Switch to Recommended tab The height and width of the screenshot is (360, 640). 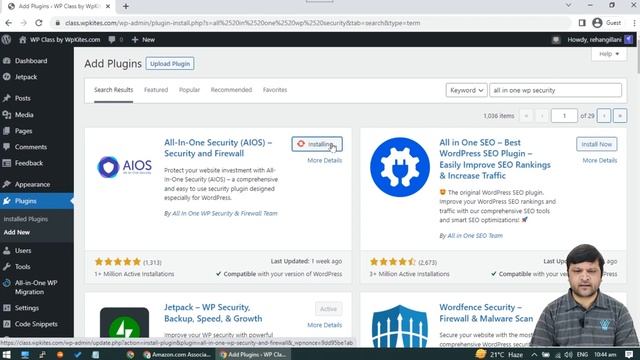231,90
